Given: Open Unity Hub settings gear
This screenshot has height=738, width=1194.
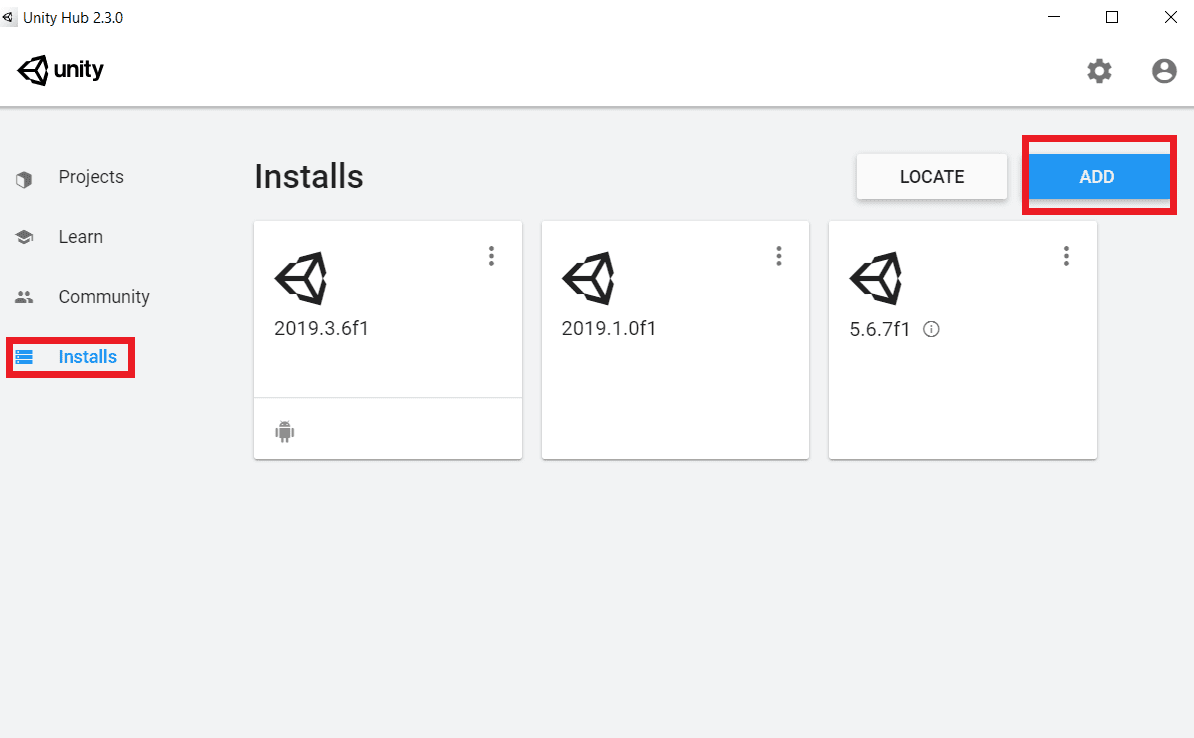Looking at the screenshot, I should tap(1099, 71).
